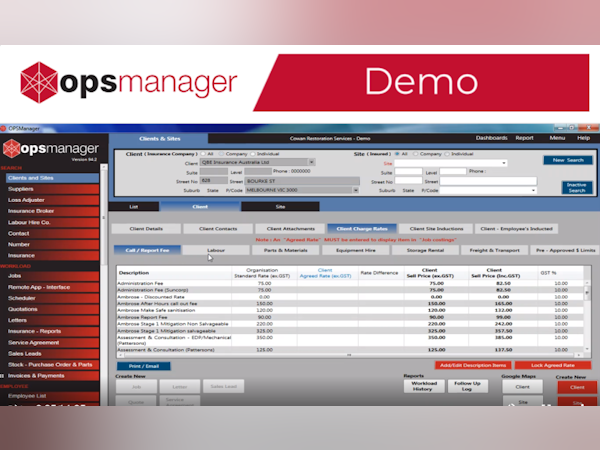Open Jobs in the sidebar
Image resolution: width=600 pixels, height=450 pixels.
52,276
